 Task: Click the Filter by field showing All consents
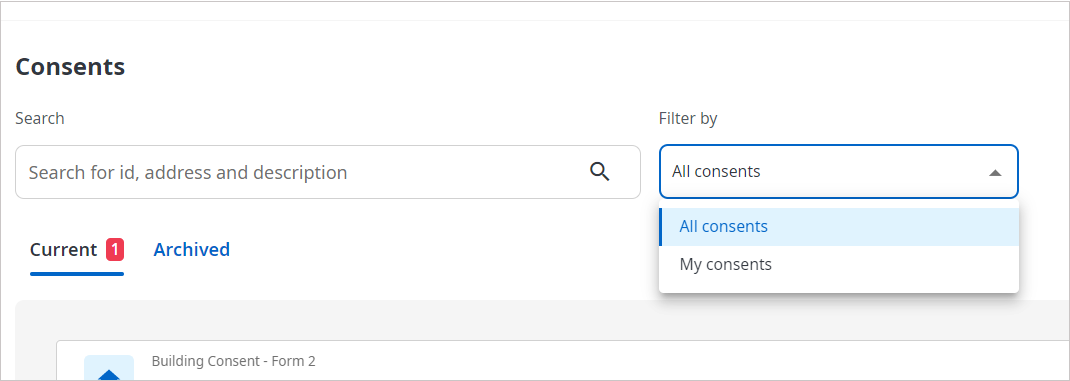pos(839,171)
